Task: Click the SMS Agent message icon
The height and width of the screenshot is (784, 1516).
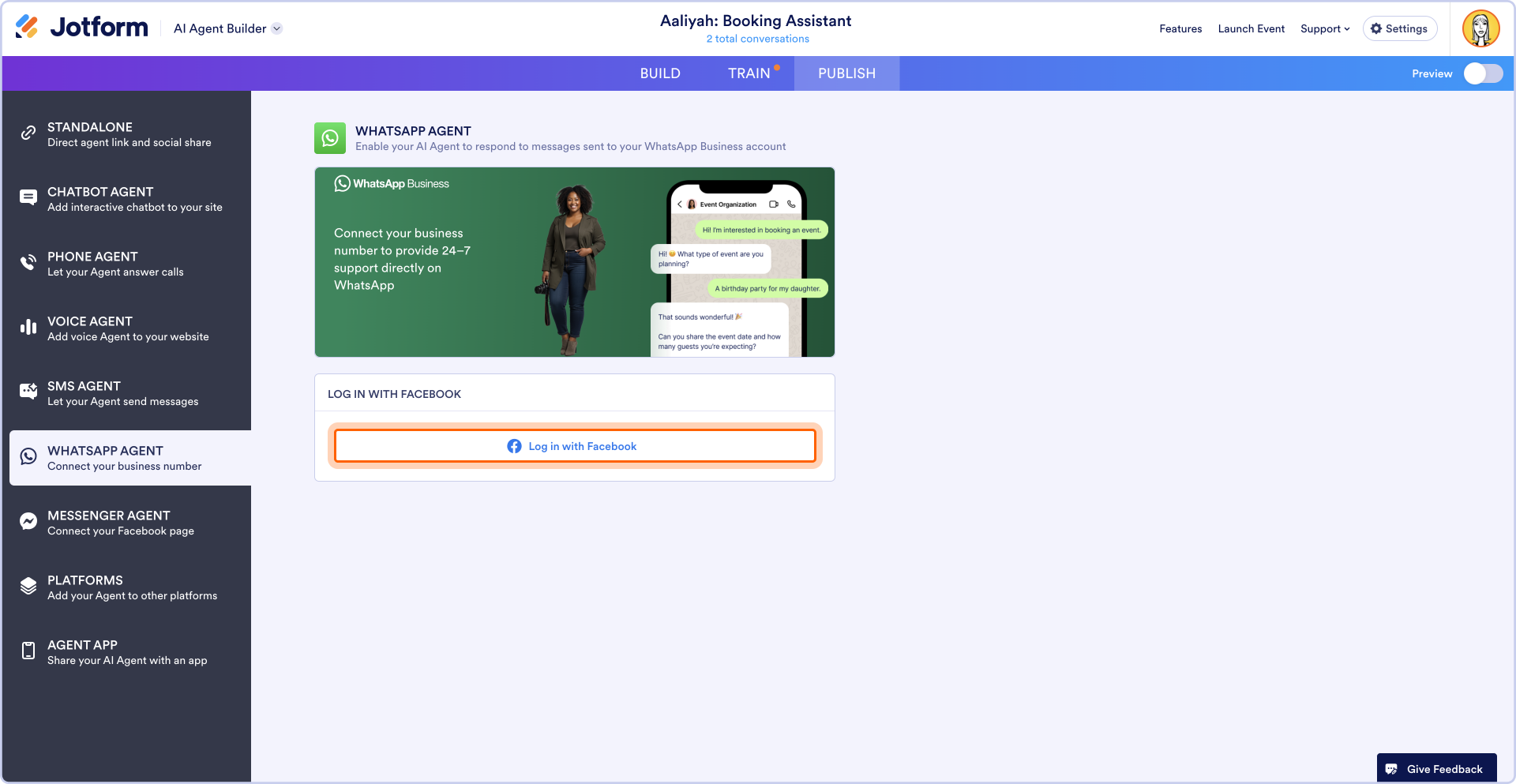Action: click(28, 391)
